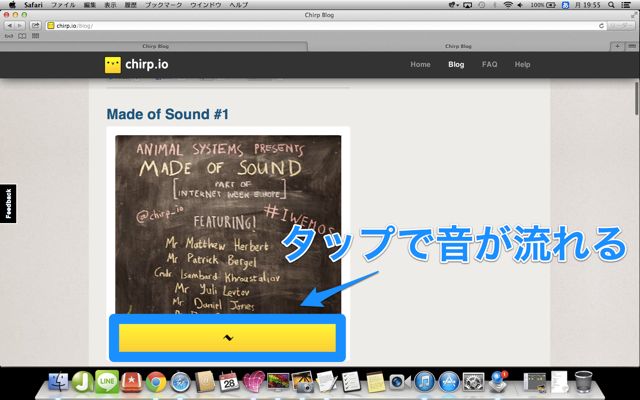Open the ブックマーク menu

[x=163, y=5]
